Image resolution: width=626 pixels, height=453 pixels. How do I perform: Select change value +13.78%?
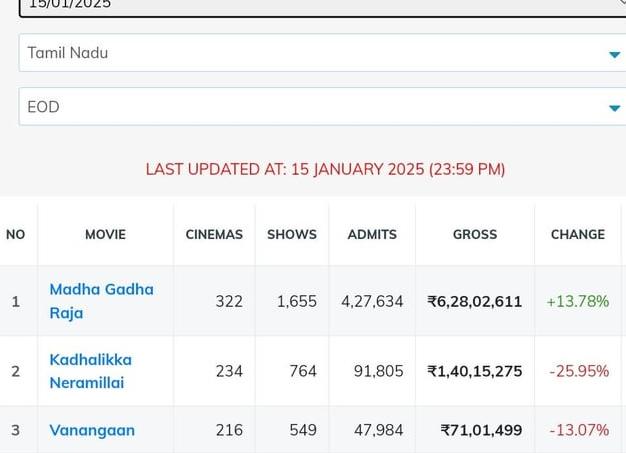pos(578,301)
